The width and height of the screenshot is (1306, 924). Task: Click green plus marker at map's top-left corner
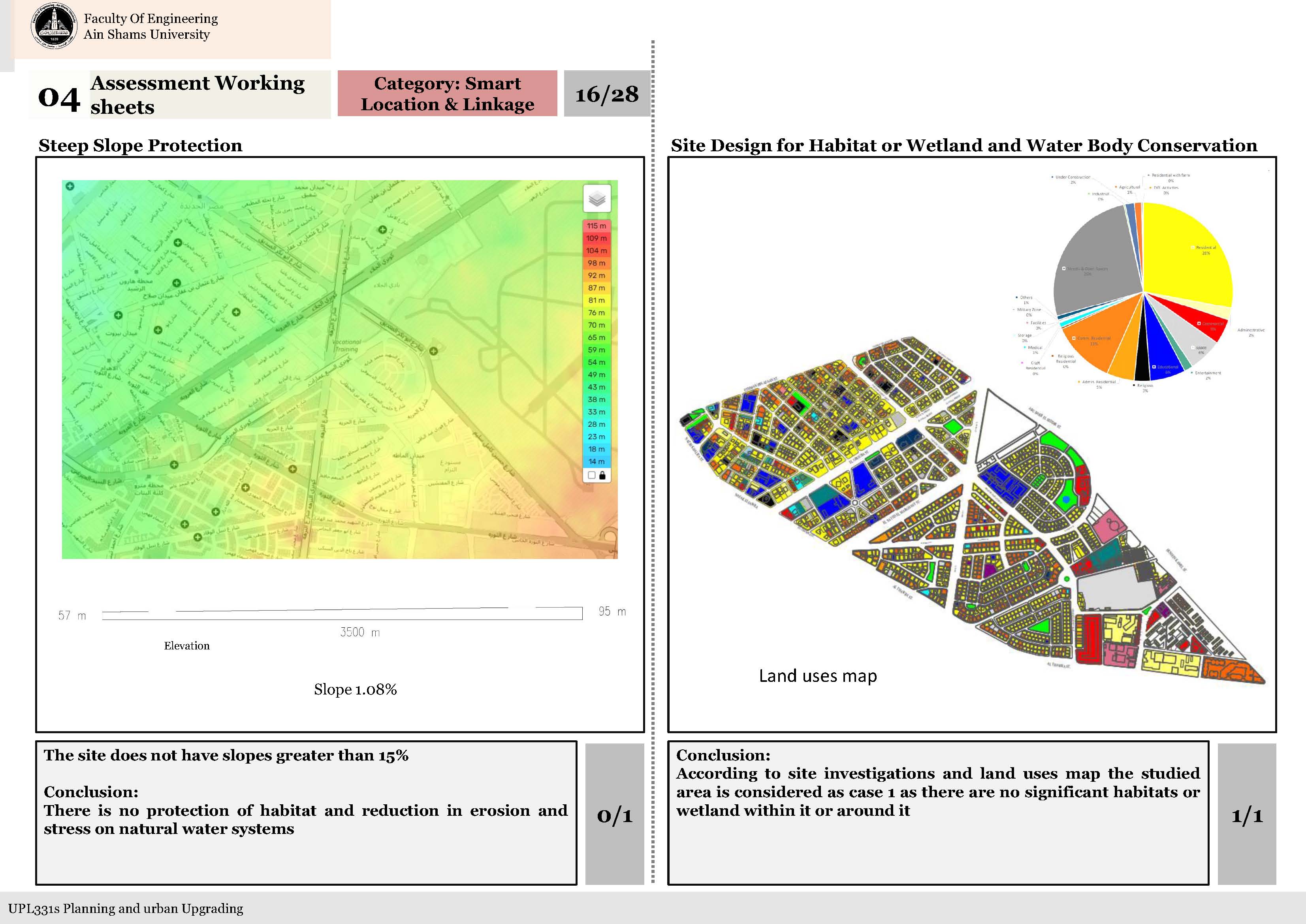point(70,186)
